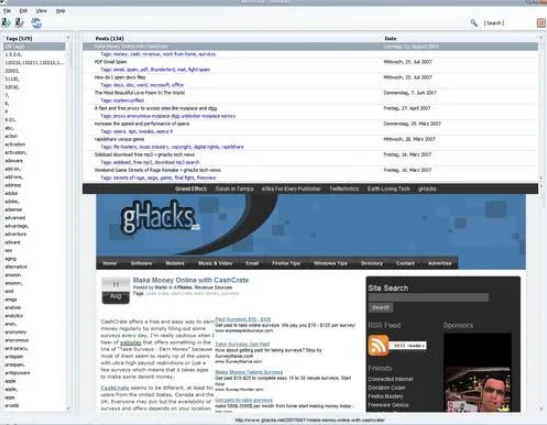The height and width of the screenshot is (425, 547).
Task: Click the magnifying glass search icon
Action: pos(474,23)
